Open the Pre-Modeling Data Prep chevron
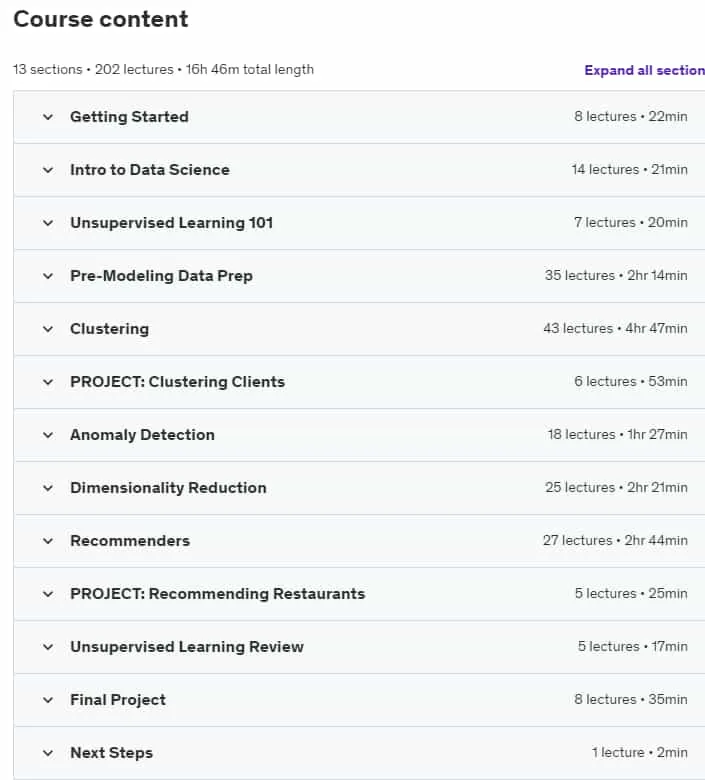 tap(48, 276)
